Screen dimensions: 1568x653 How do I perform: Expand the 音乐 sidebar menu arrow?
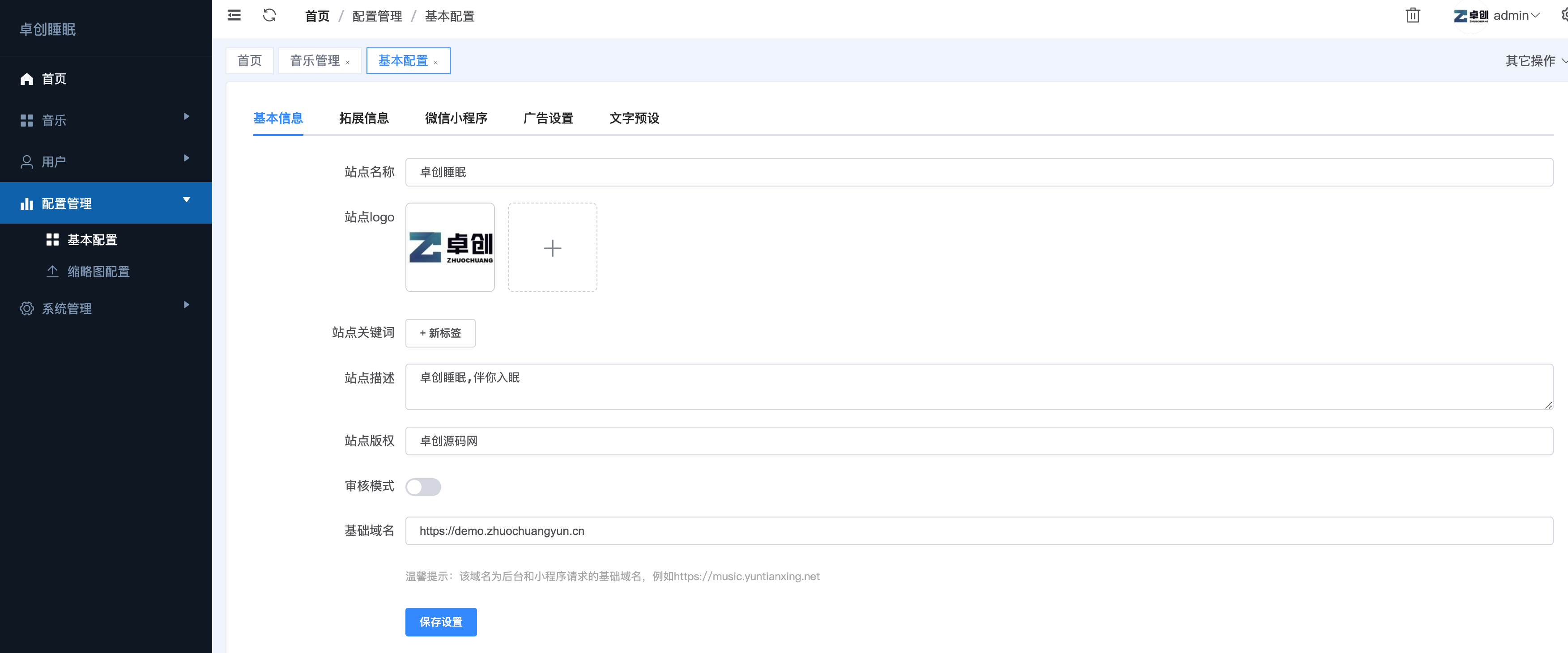coord(187,116)
